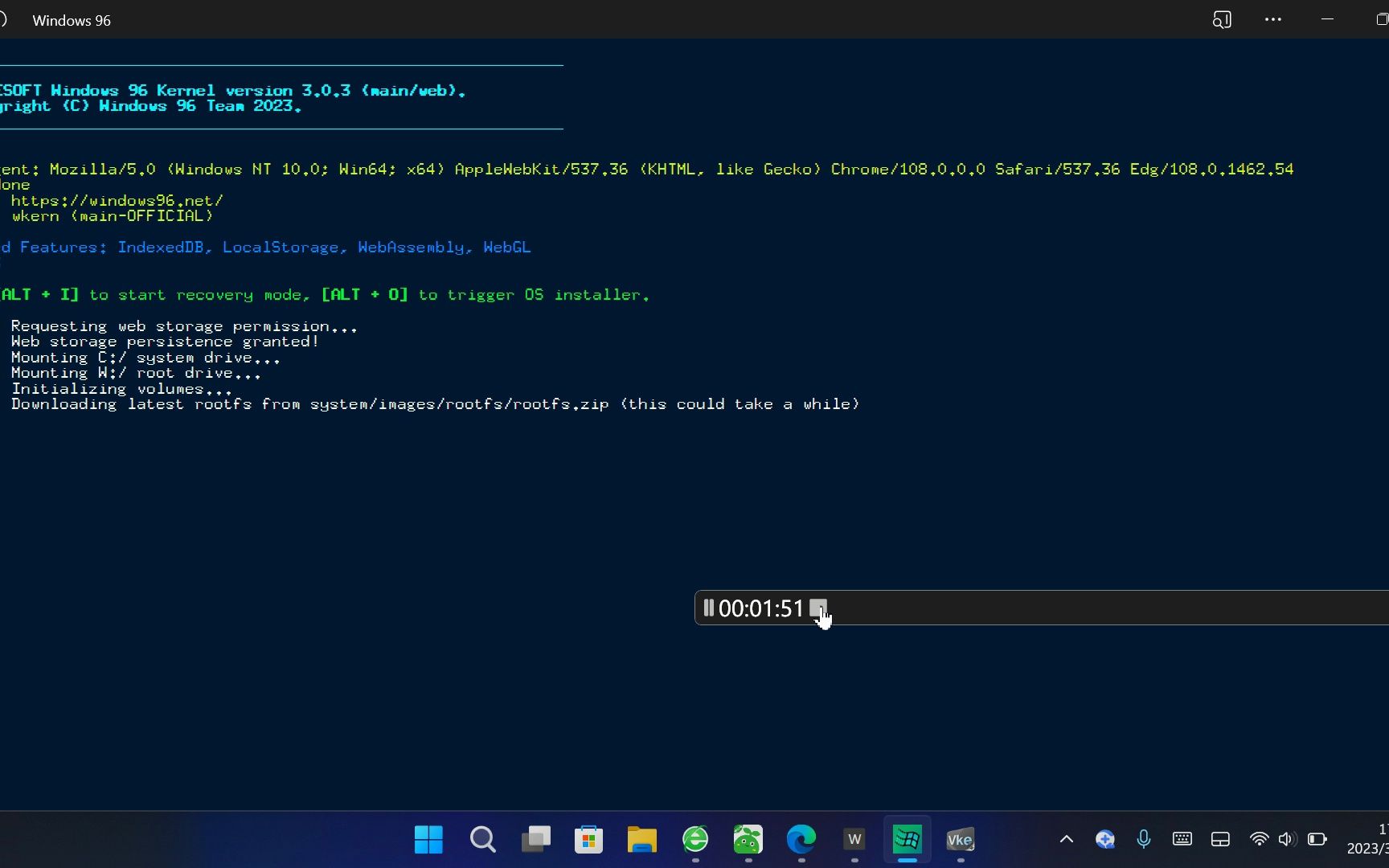Select the Windows 96 app in the taskbar
This screenshot has height=868, width=1389.
908,840
